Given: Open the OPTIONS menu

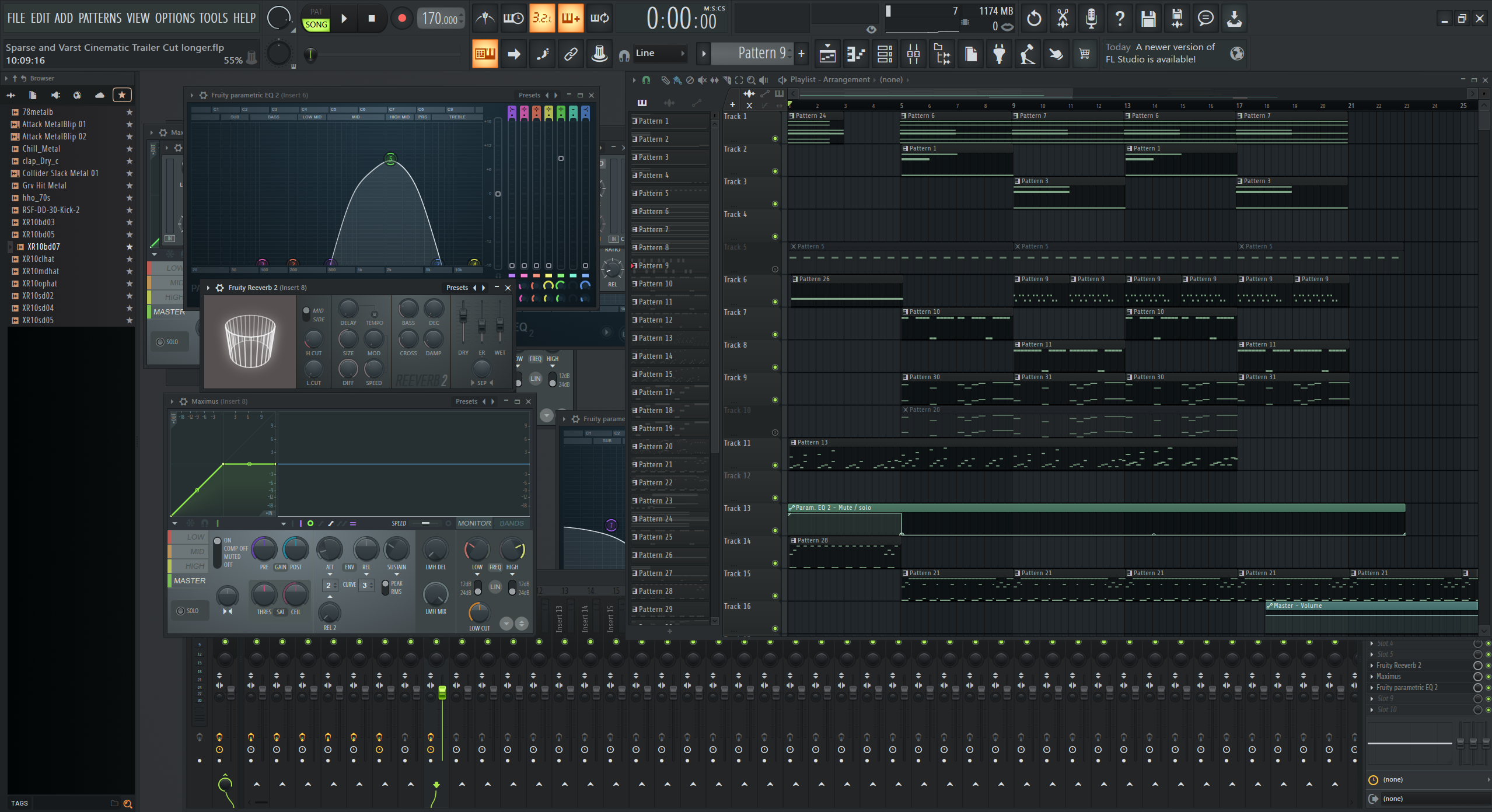Looking at the screenshot, I should click(x=175, y=18).
